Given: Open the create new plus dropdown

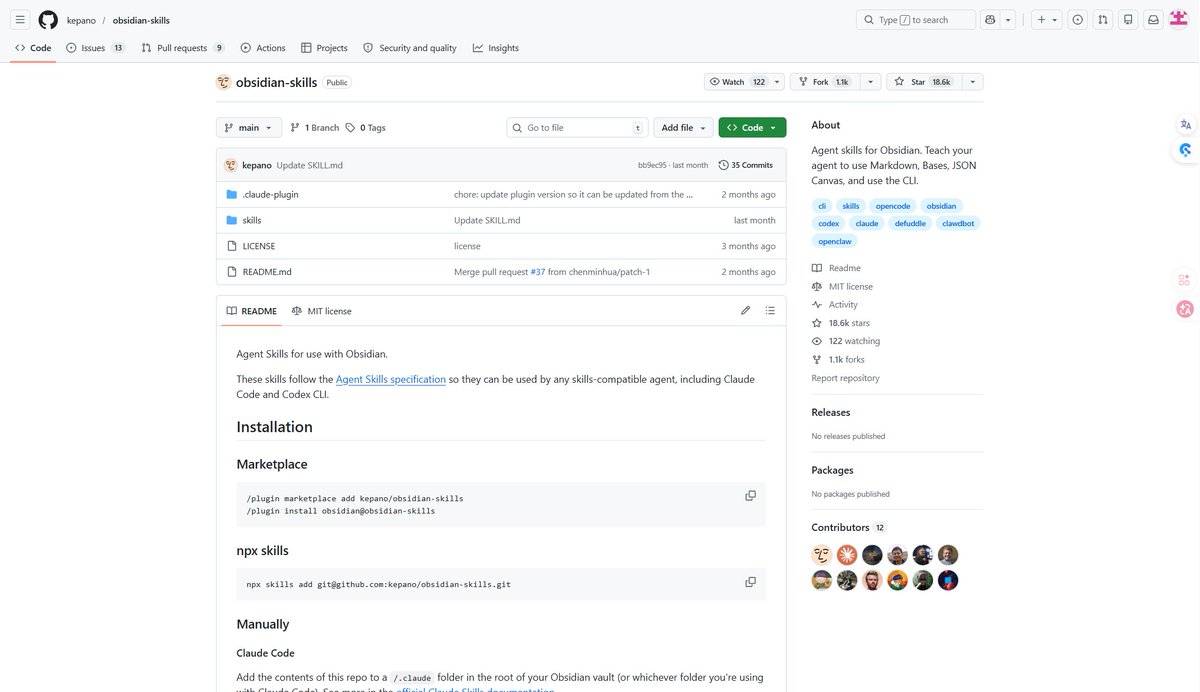Looking at the screenshot, I should (1046, 20).
